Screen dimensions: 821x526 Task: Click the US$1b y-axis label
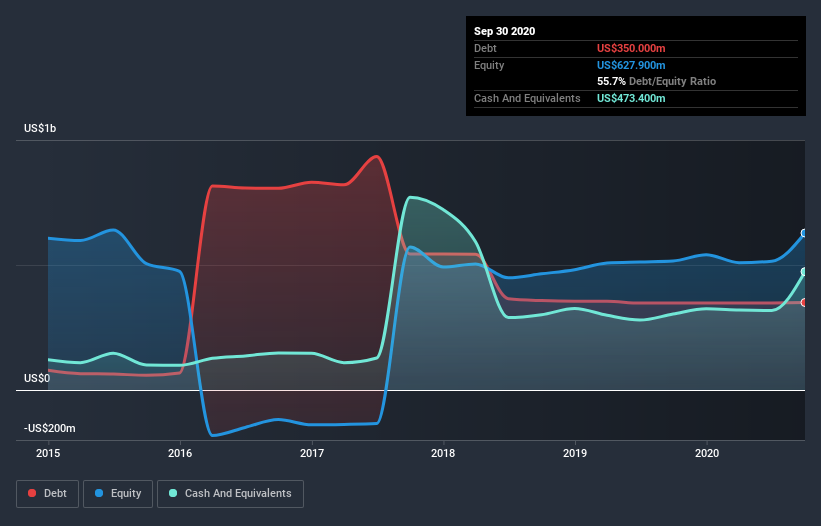click(40, 128)
